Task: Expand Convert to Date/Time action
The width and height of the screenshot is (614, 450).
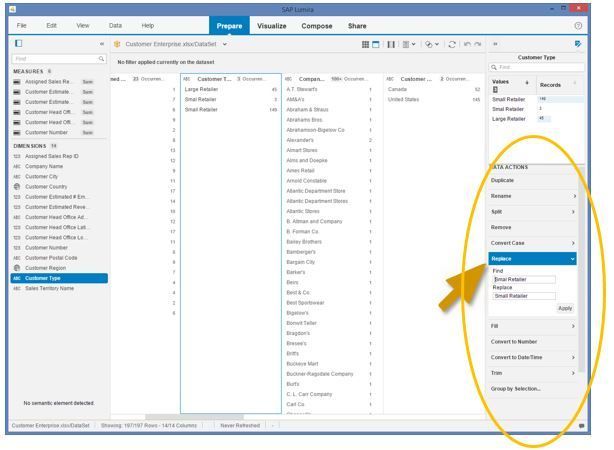Action: 533,357
